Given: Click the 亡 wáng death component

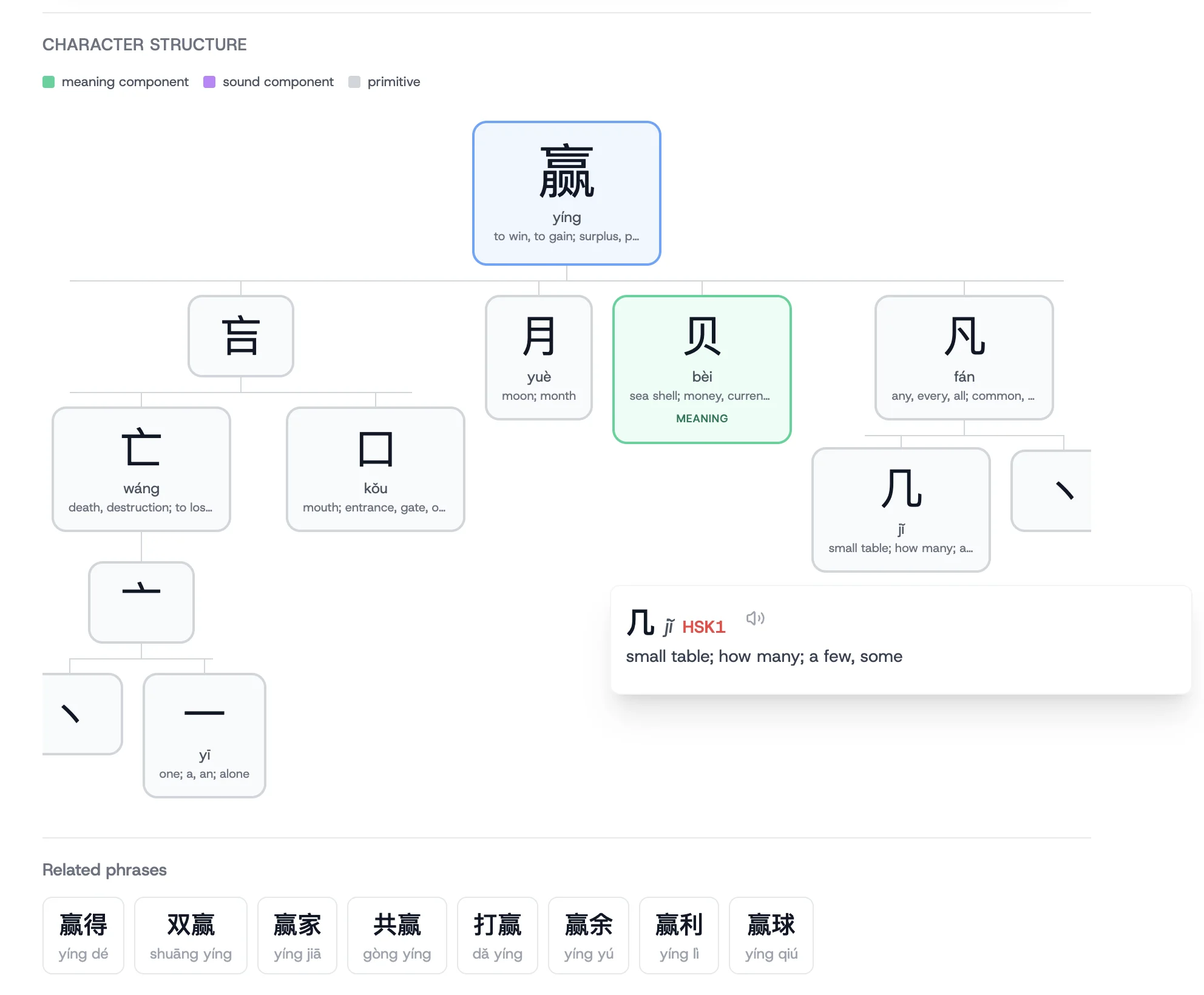Looking at the screenshot, I should tap(141, 469).
